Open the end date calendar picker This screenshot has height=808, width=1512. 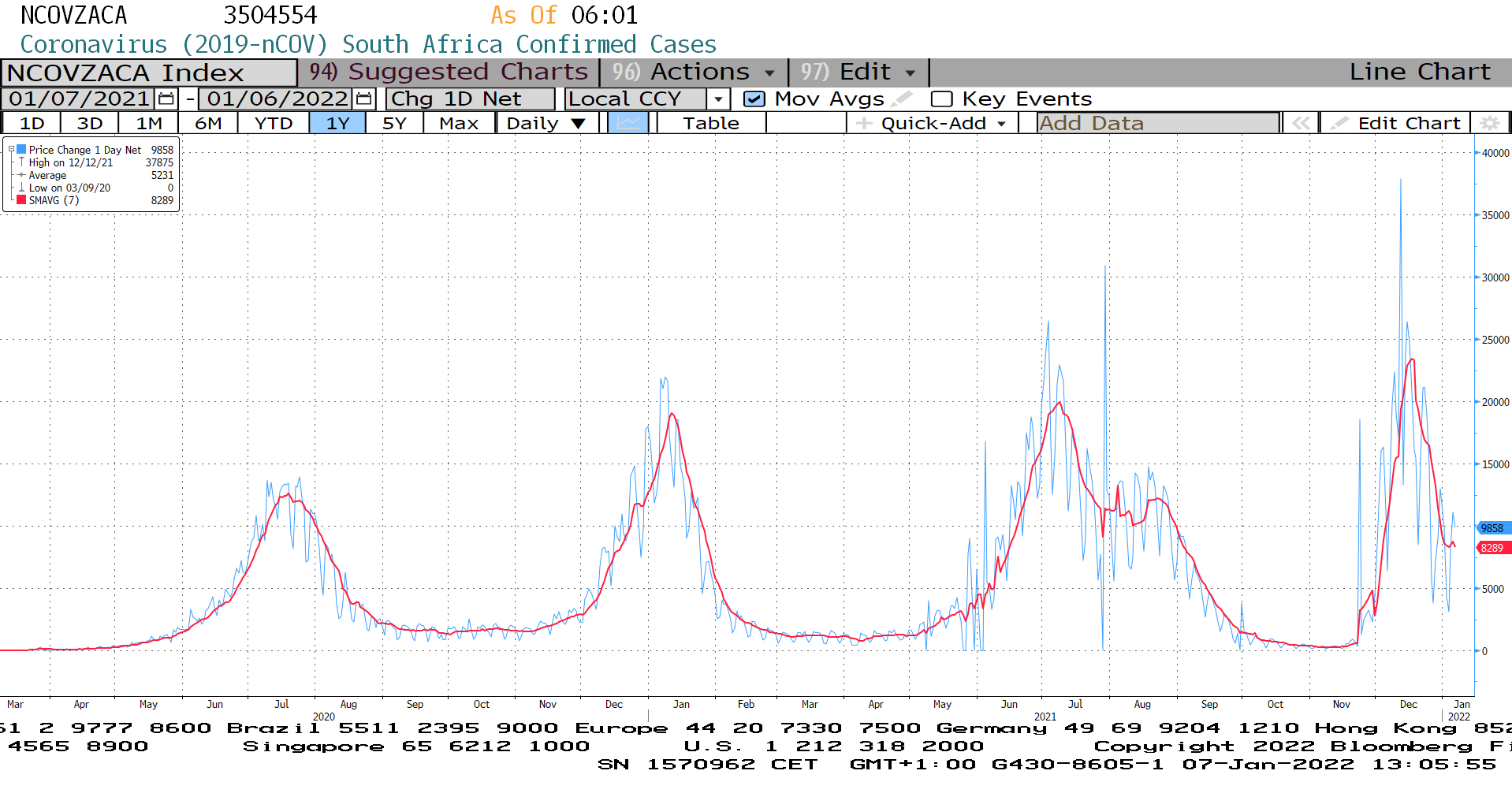(363, 99)
